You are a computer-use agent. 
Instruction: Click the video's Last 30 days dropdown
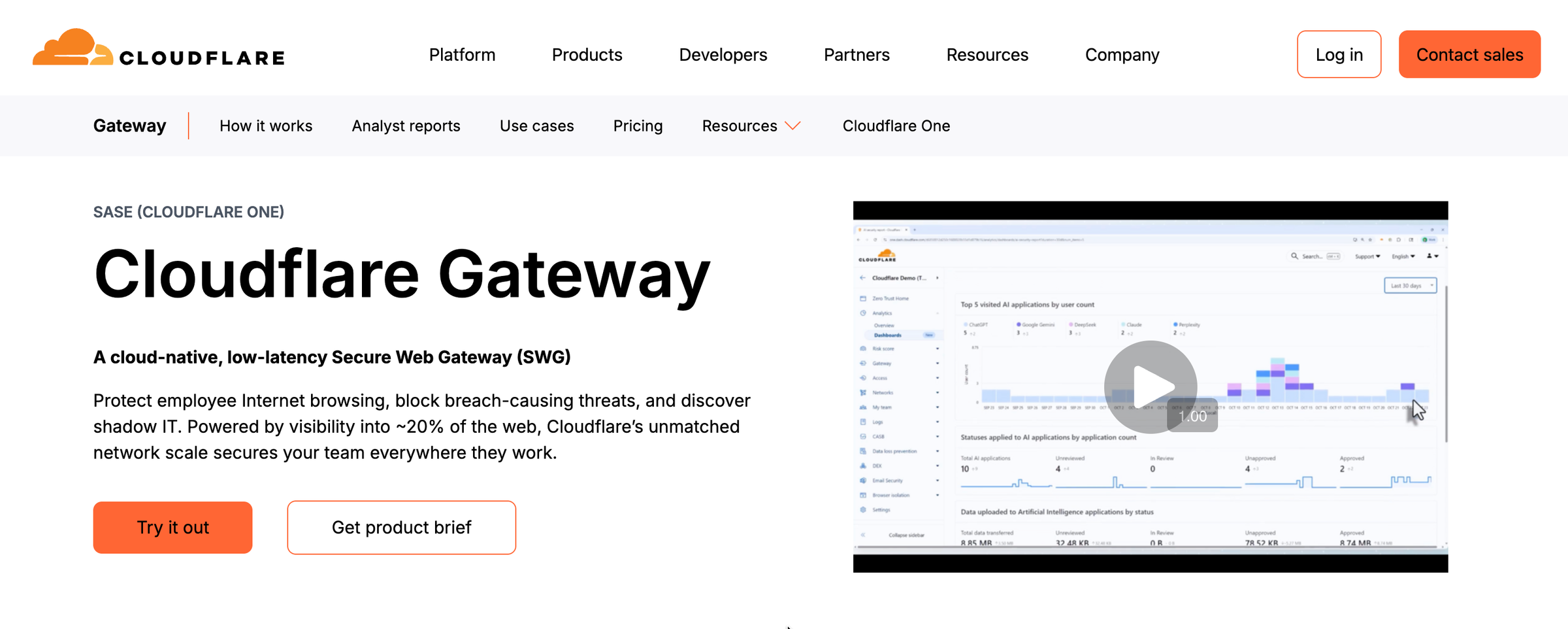[x=1410, y=286]
